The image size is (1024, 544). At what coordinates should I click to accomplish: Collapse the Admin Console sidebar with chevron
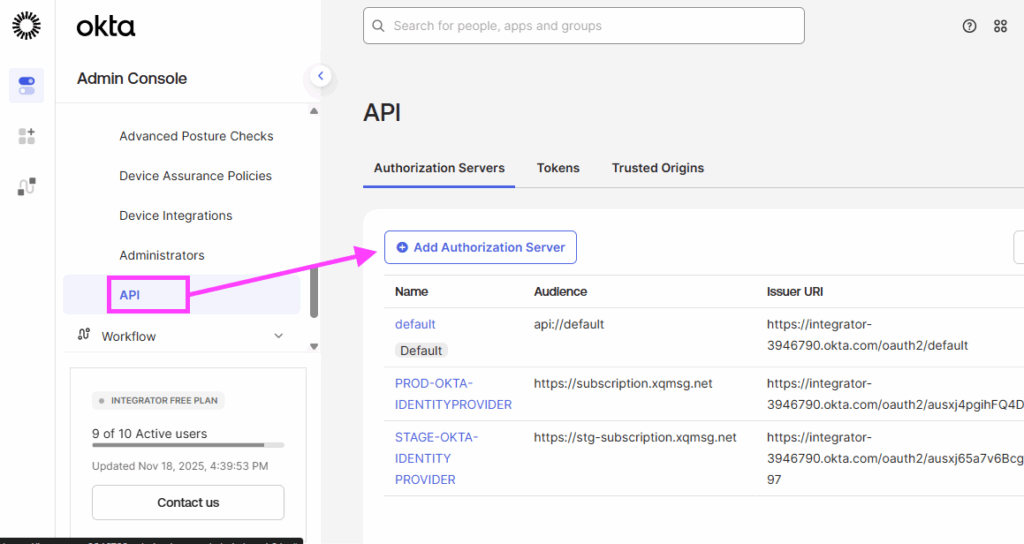[320, 75]
